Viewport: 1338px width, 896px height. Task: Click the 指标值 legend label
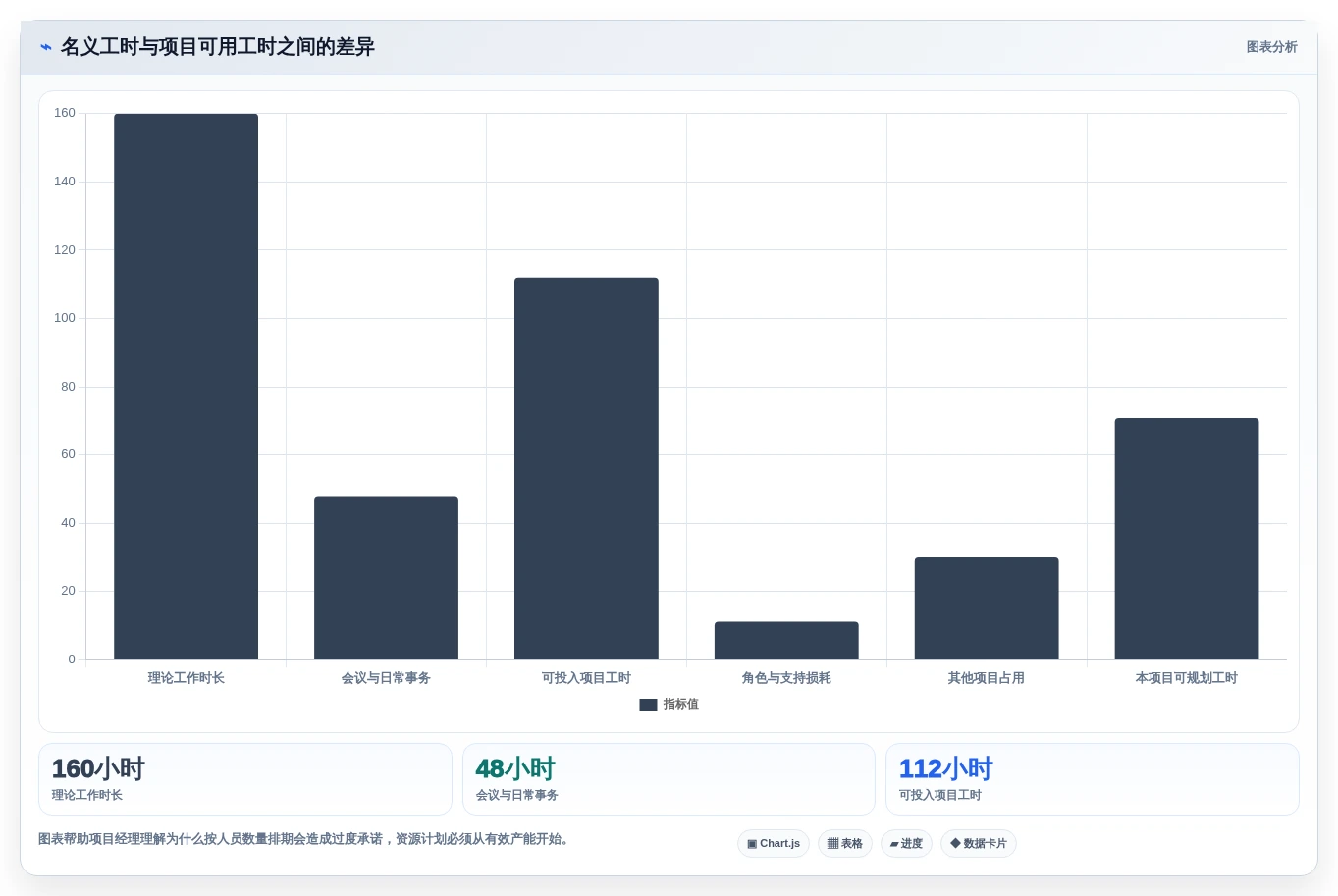click(x=680, y=705)
